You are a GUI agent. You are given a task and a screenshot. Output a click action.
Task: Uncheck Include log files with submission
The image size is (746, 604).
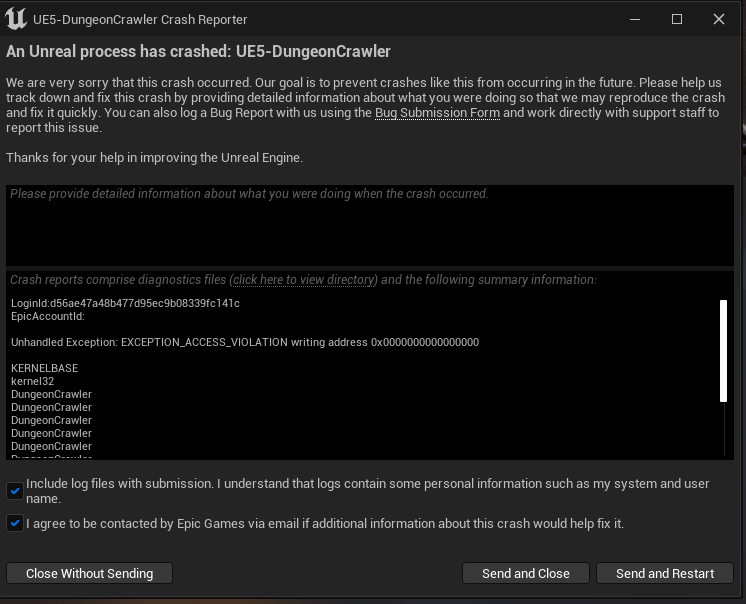pos(15,491)
